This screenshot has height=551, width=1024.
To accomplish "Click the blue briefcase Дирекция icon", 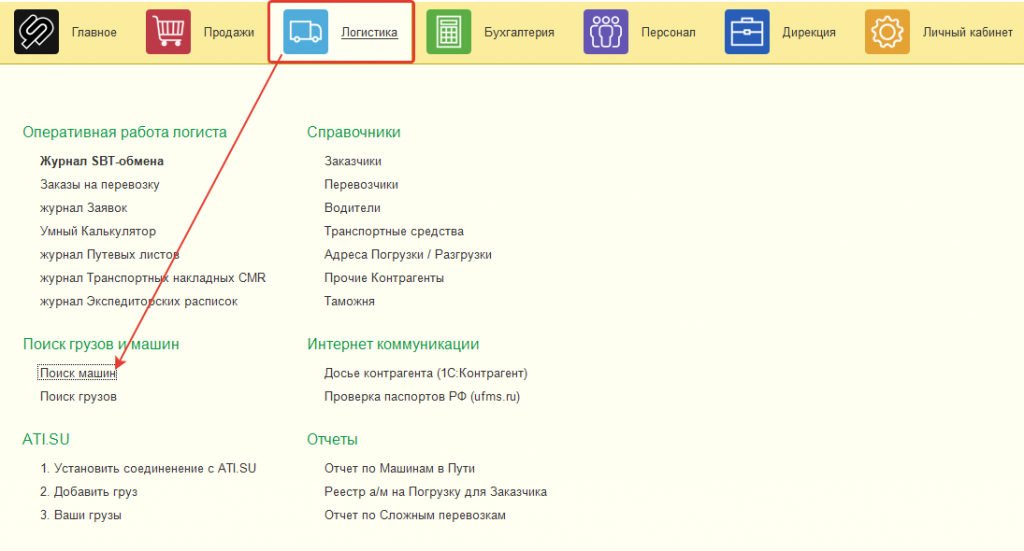I will (747, 31).
